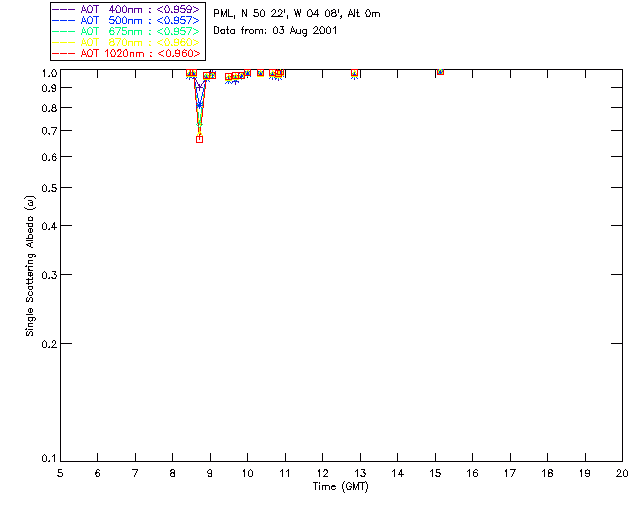Screen dimensions: 640x512
Task: Click the Single Scattering Albedo axis label
Action: click(30, 266)
